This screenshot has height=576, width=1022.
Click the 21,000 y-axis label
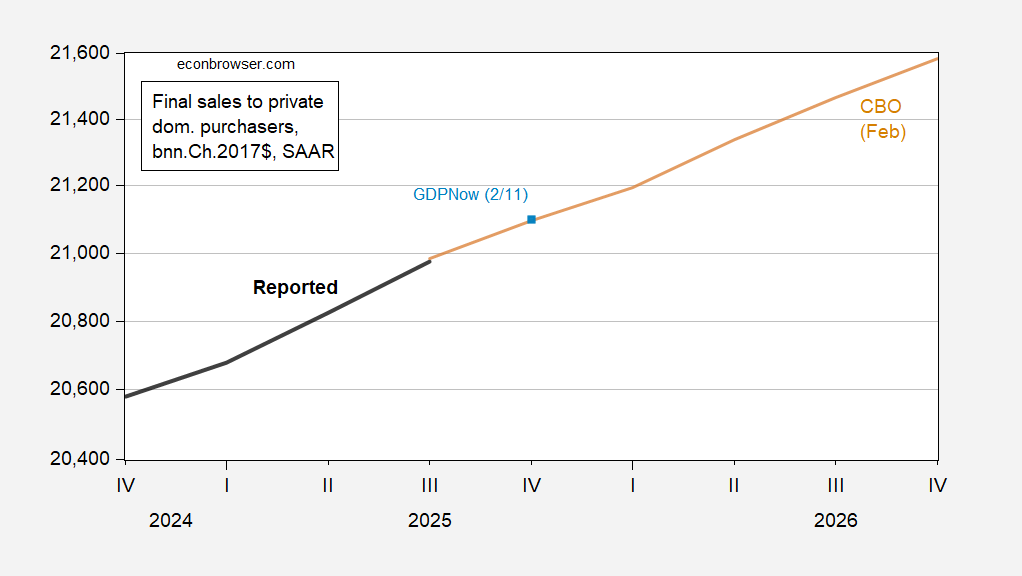80,253
